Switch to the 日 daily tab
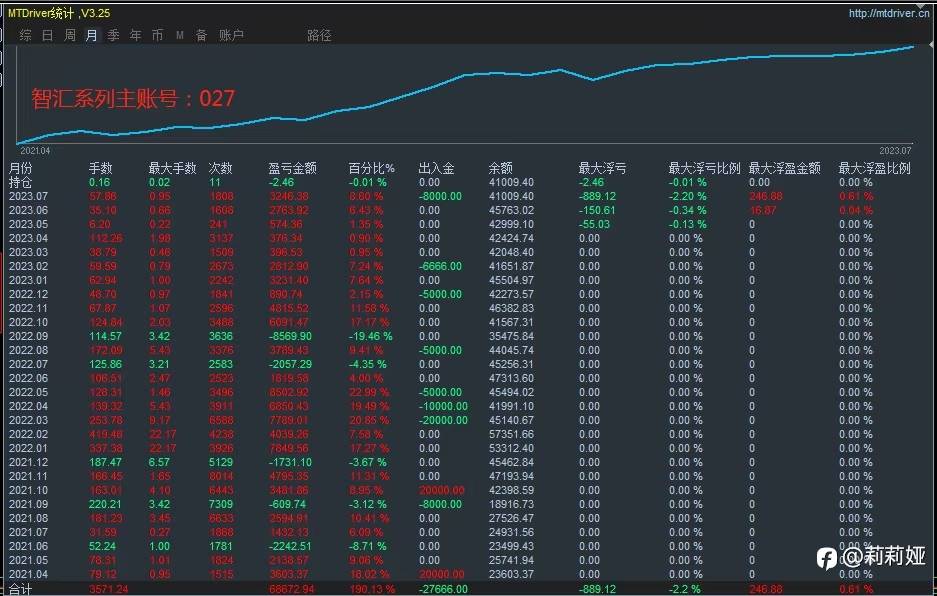The width and height of the screenshot is (937, 596). [47, 35]
